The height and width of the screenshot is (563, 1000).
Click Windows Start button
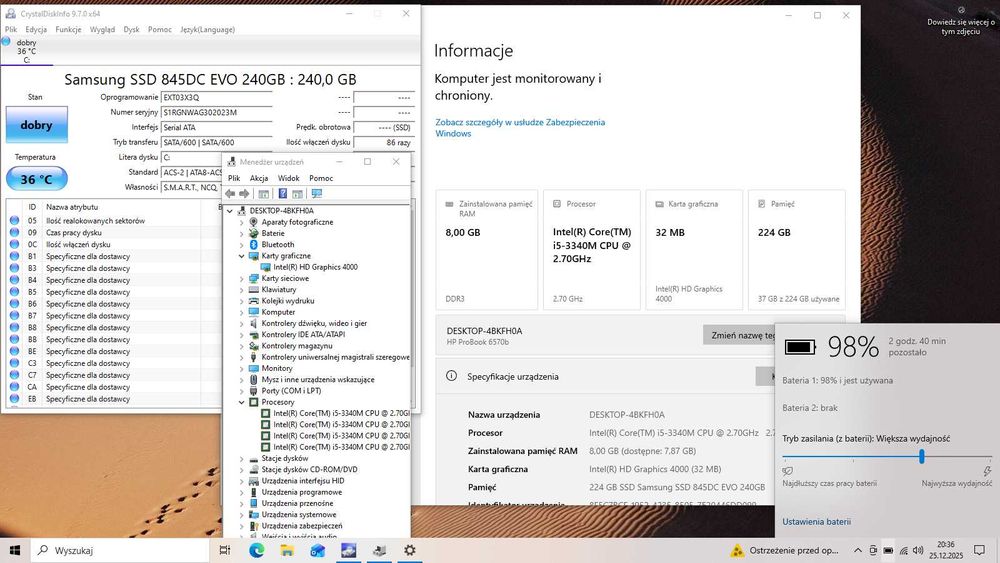(15, 550)
